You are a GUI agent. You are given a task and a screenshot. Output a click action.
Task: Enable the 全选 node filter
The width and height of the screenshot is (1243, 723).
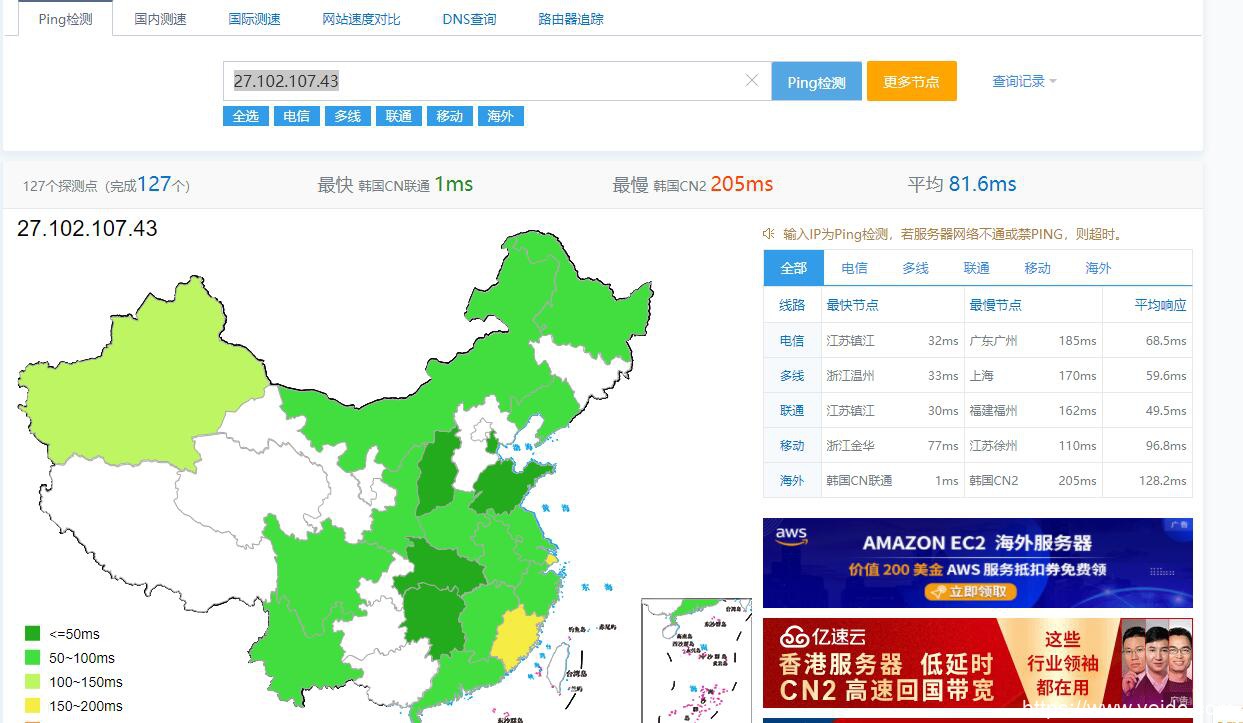coord(245,116)
